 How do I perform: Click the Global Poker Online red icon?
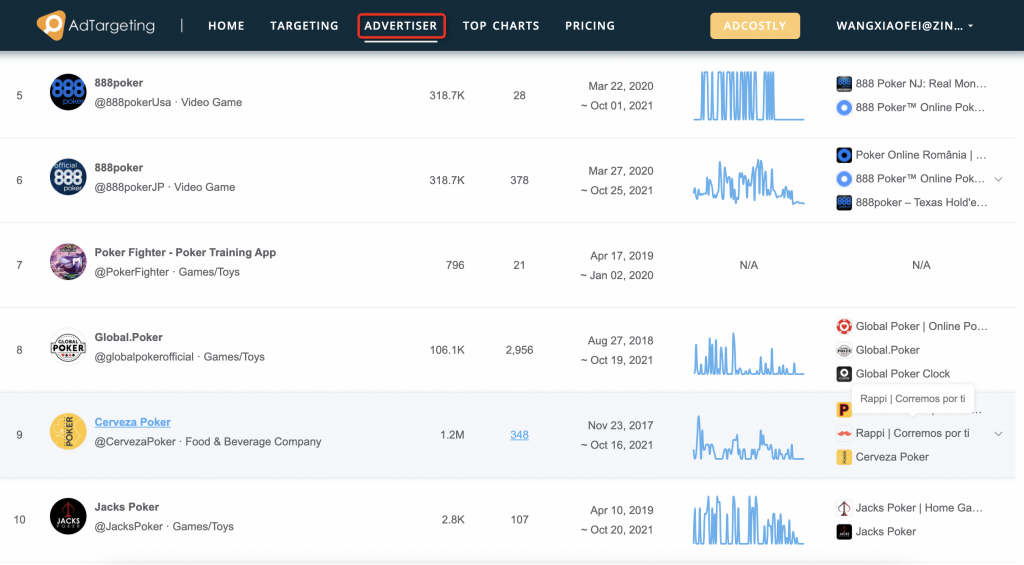click(x=844, y=326)
